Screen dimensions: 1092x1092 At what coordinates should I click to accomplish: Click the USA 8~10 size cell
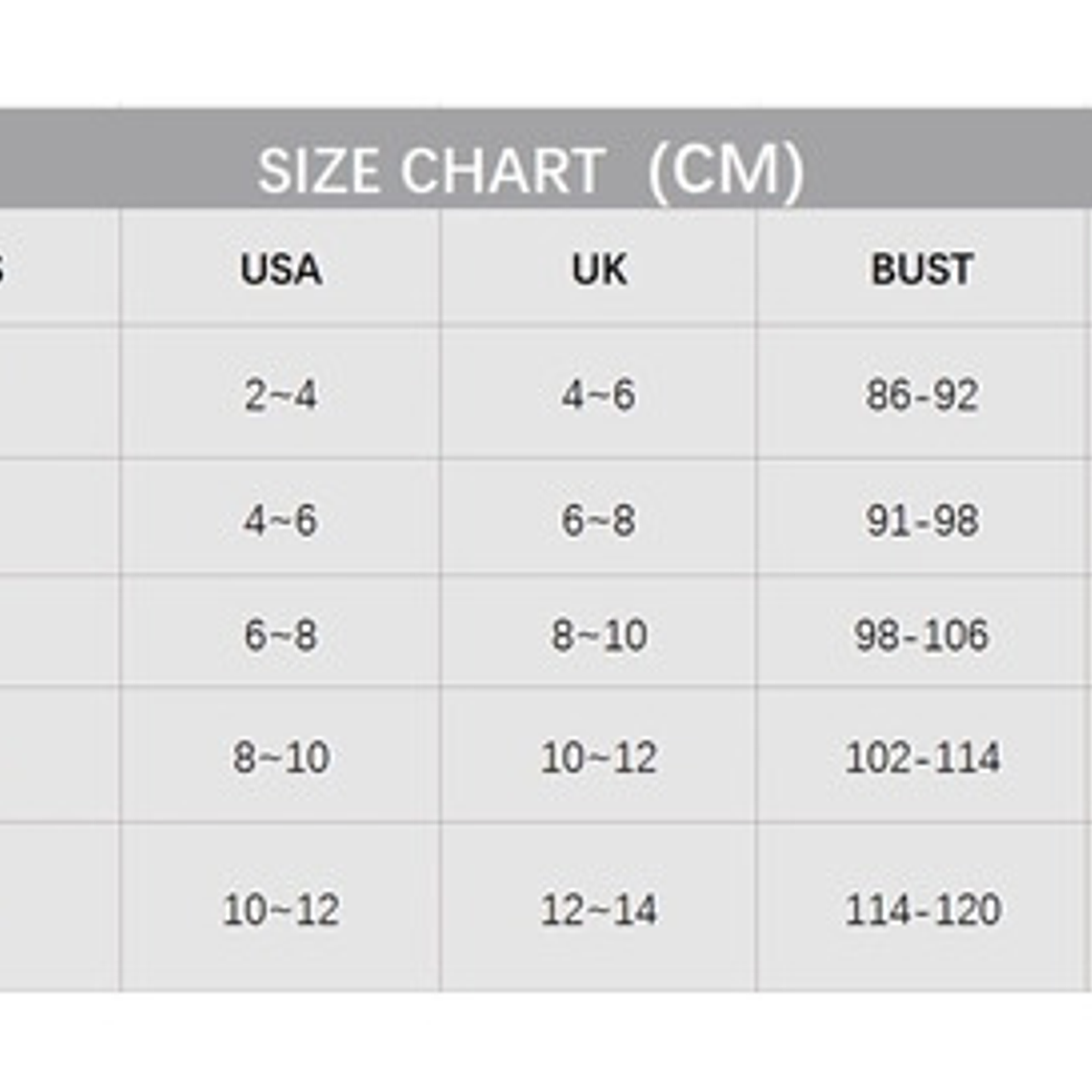coord(281,758)
